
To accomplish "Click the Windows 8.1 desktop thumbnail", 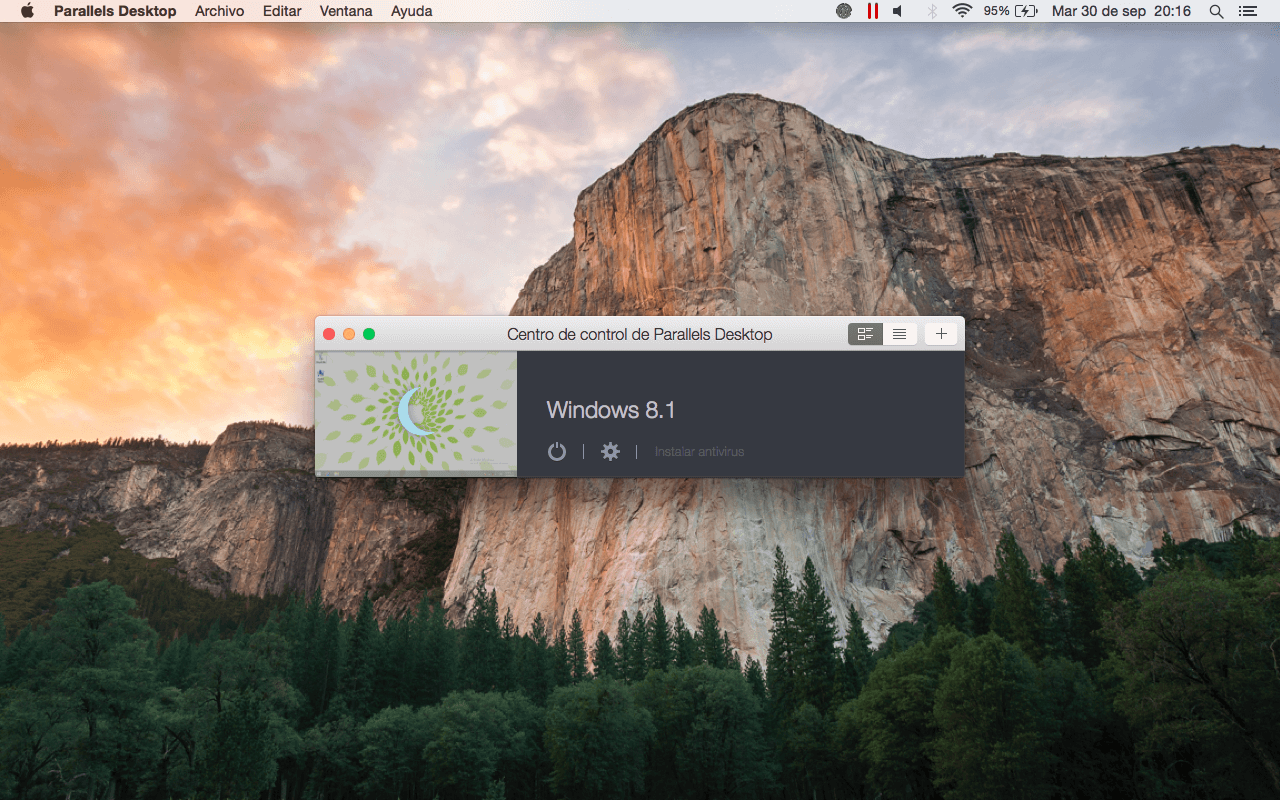I will pos(416,413).
